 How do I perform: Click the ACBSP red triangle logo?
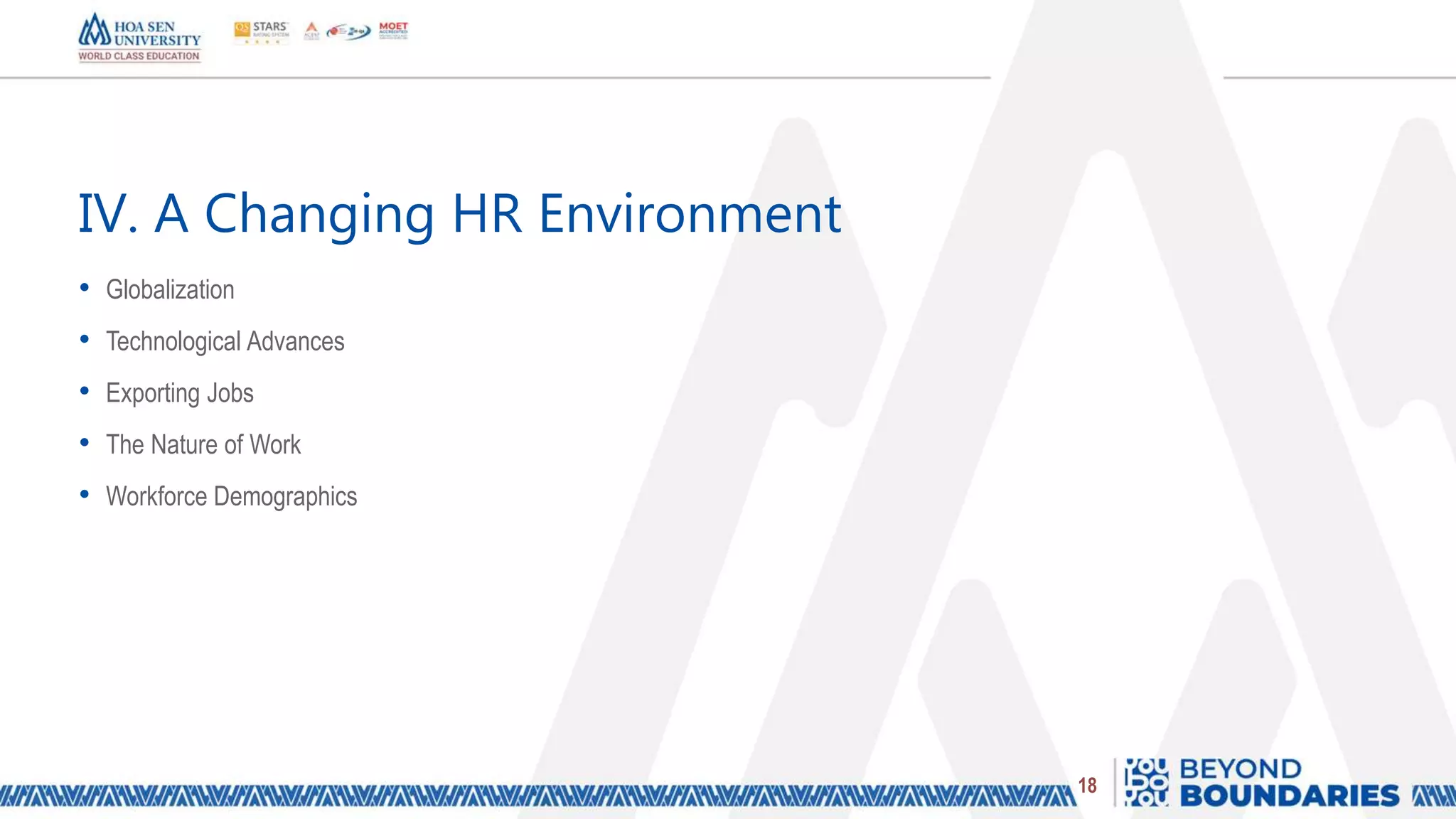(311, 31)
